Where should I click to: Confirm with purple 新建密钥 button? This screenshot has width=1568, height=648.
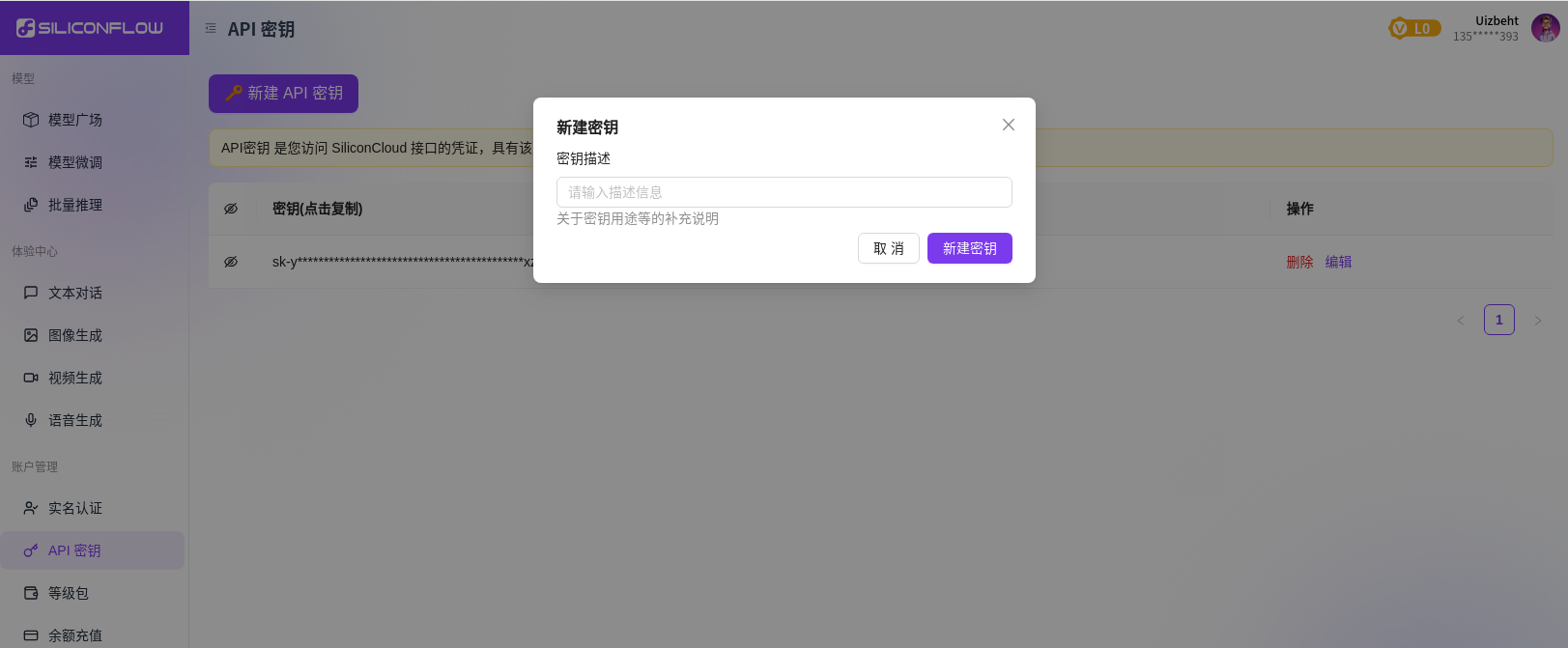coord(969,248)
